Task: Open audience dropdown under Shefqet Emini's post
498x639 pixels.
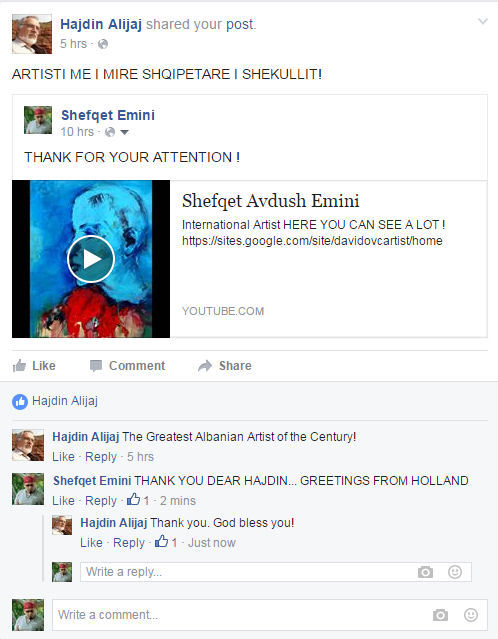Action: click(124, 132)
